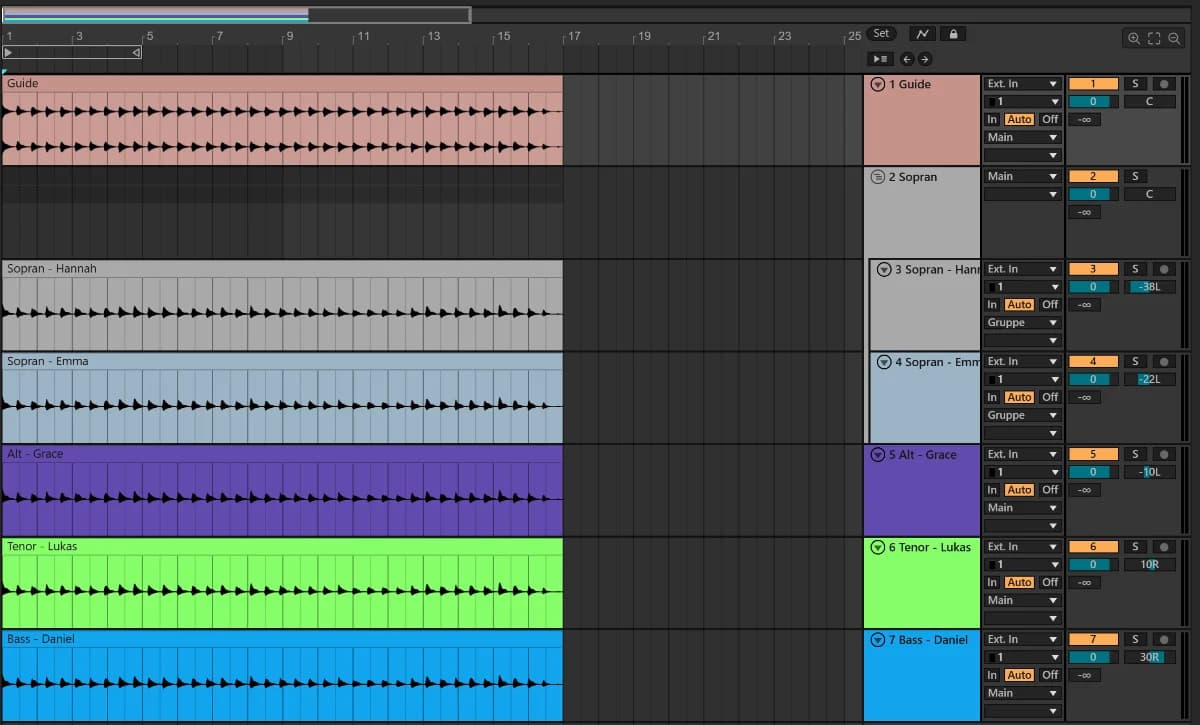Collapse the 1 Guide track arrow
Screen dimensions: 1200x725
(x=878, y=85)
